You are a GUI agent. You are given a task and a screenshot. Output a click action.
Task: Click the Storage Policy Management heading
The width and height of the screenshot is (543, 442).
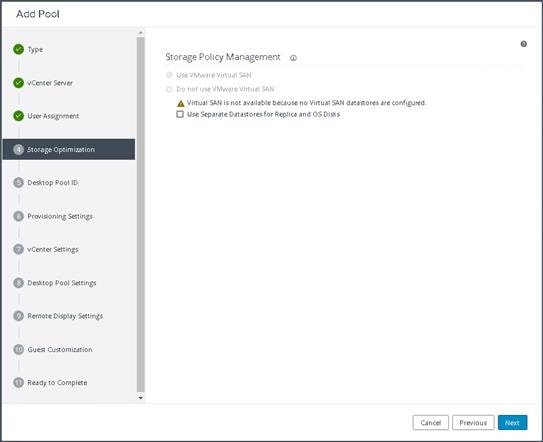point(223,57)
